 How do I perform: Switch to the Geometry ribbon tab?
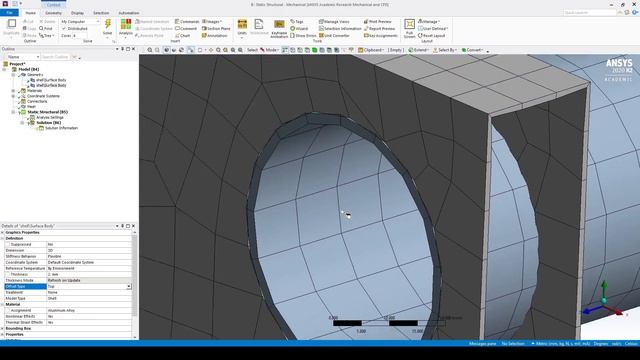[x=53, y=13]
